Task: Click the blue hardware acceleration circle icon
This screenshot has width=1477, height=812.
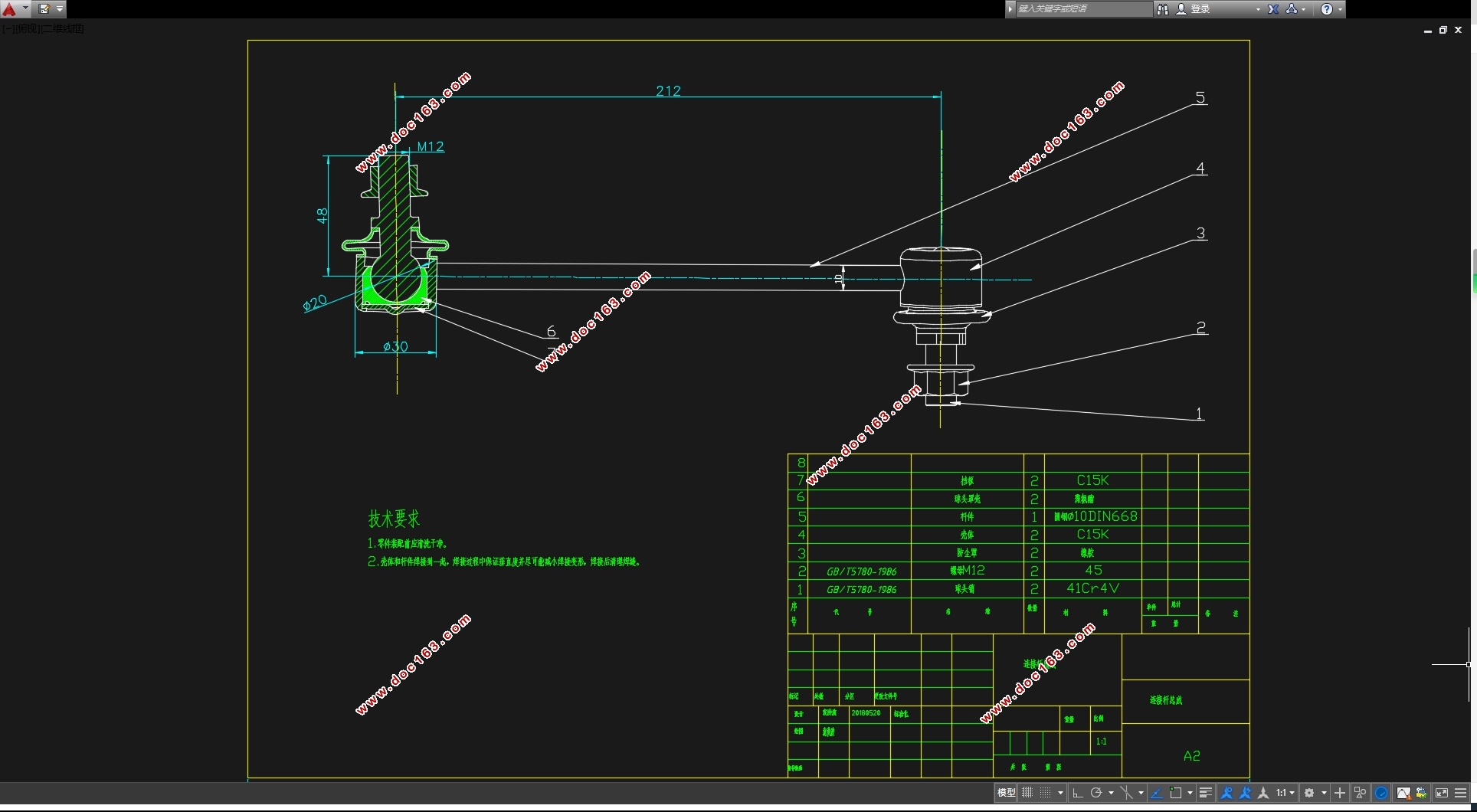Action: [x=1381, y=793]
